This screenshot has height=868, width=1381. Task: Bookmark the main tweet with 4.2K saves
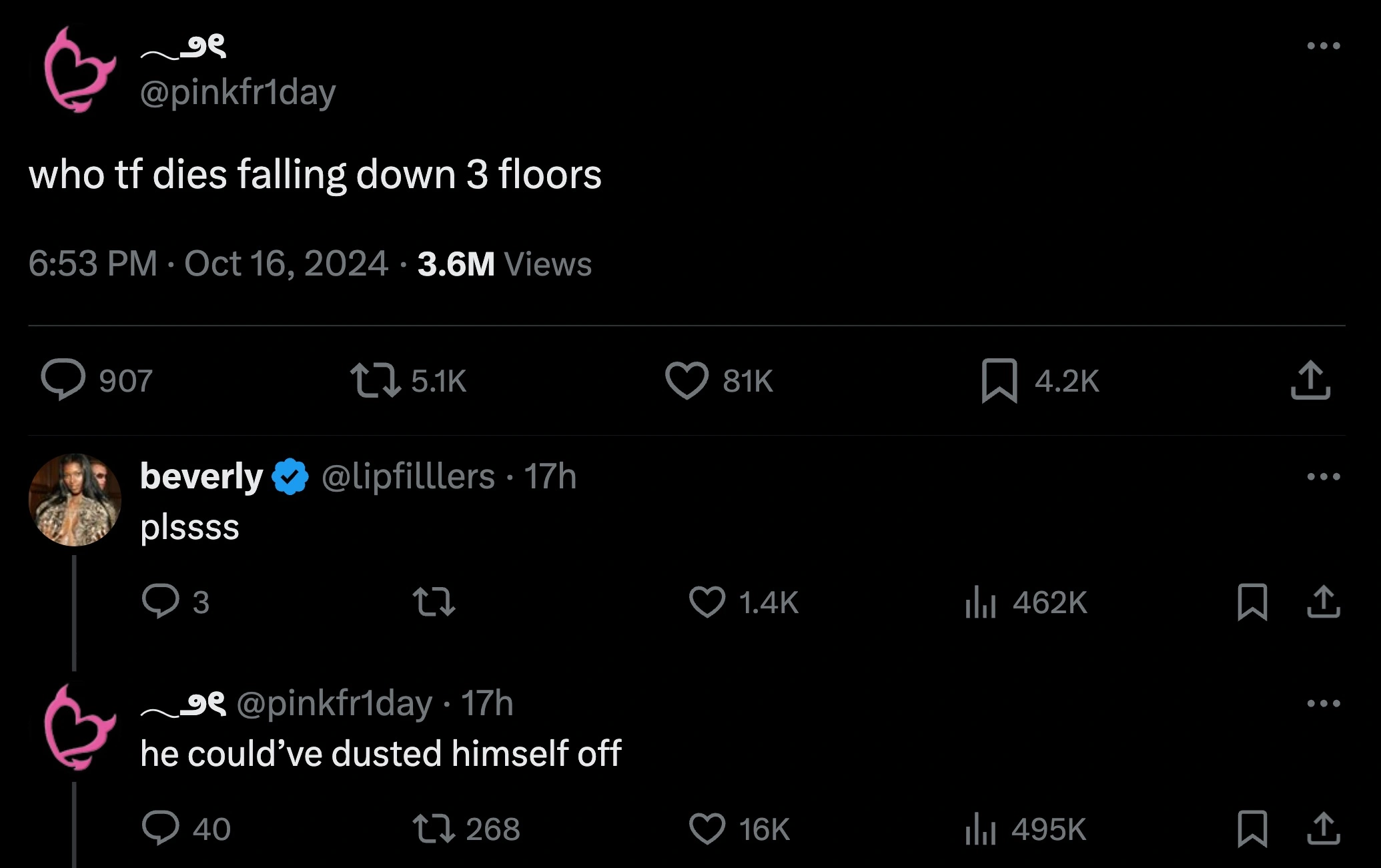[999, 380]
